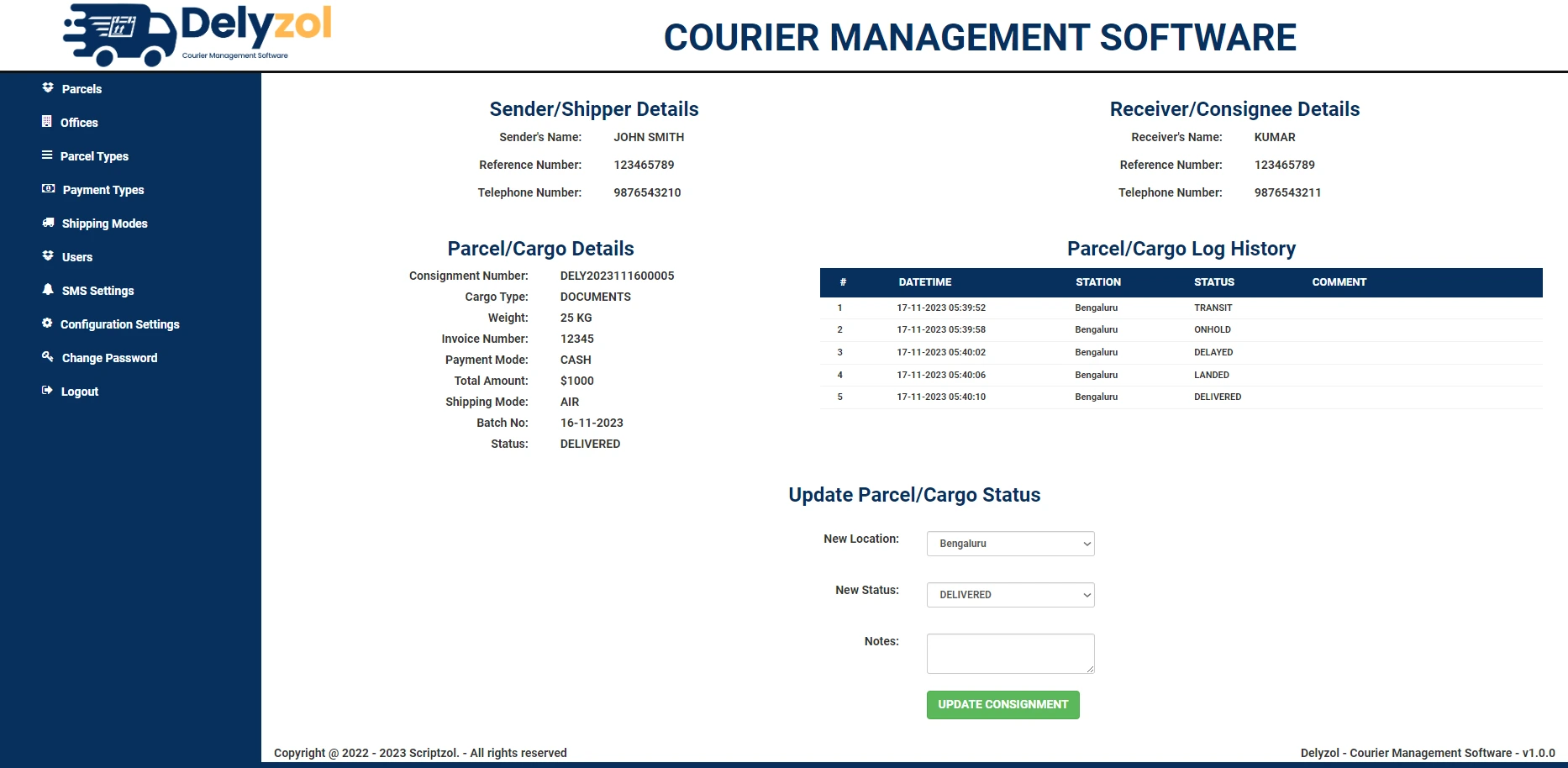Select Change Password link

110,358
